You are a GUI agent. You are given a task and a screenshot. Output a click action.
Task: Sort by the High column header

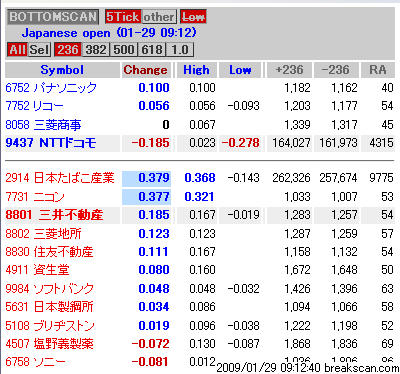tap(196, 70)
